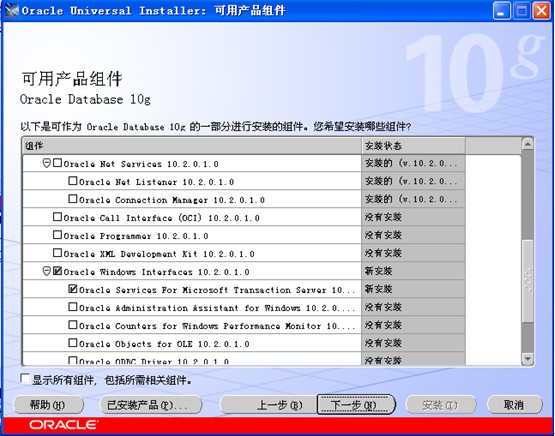
Task: Close the installer with the X button
Action: (x=542, y=11)
